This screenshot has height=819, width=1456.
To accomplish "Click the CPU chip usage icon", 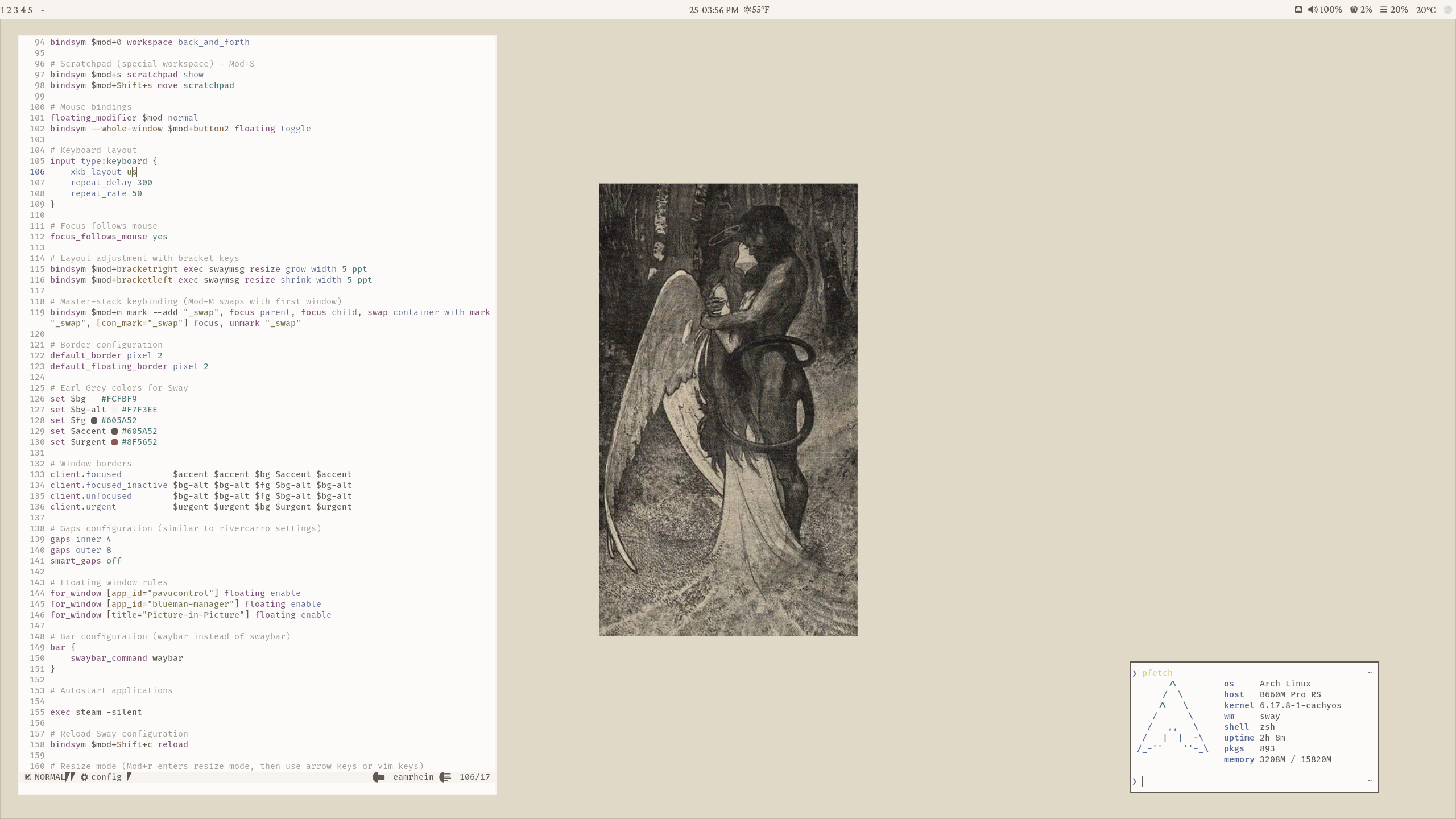I will coord(1354,10).
